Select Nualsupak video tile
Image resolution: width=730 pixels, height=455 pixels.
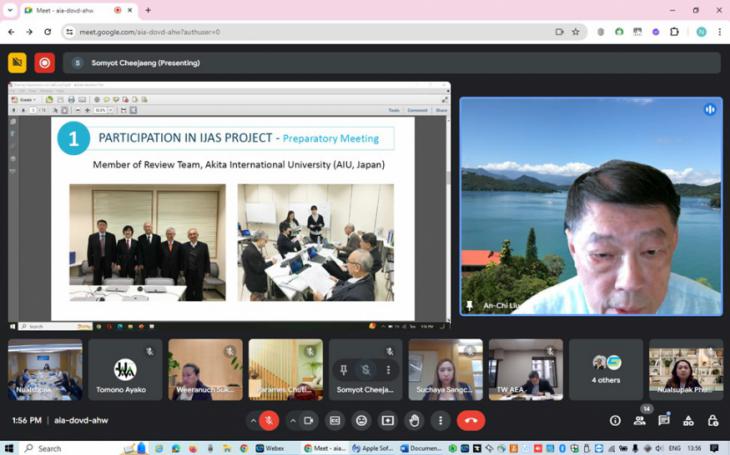pos(686,369)
